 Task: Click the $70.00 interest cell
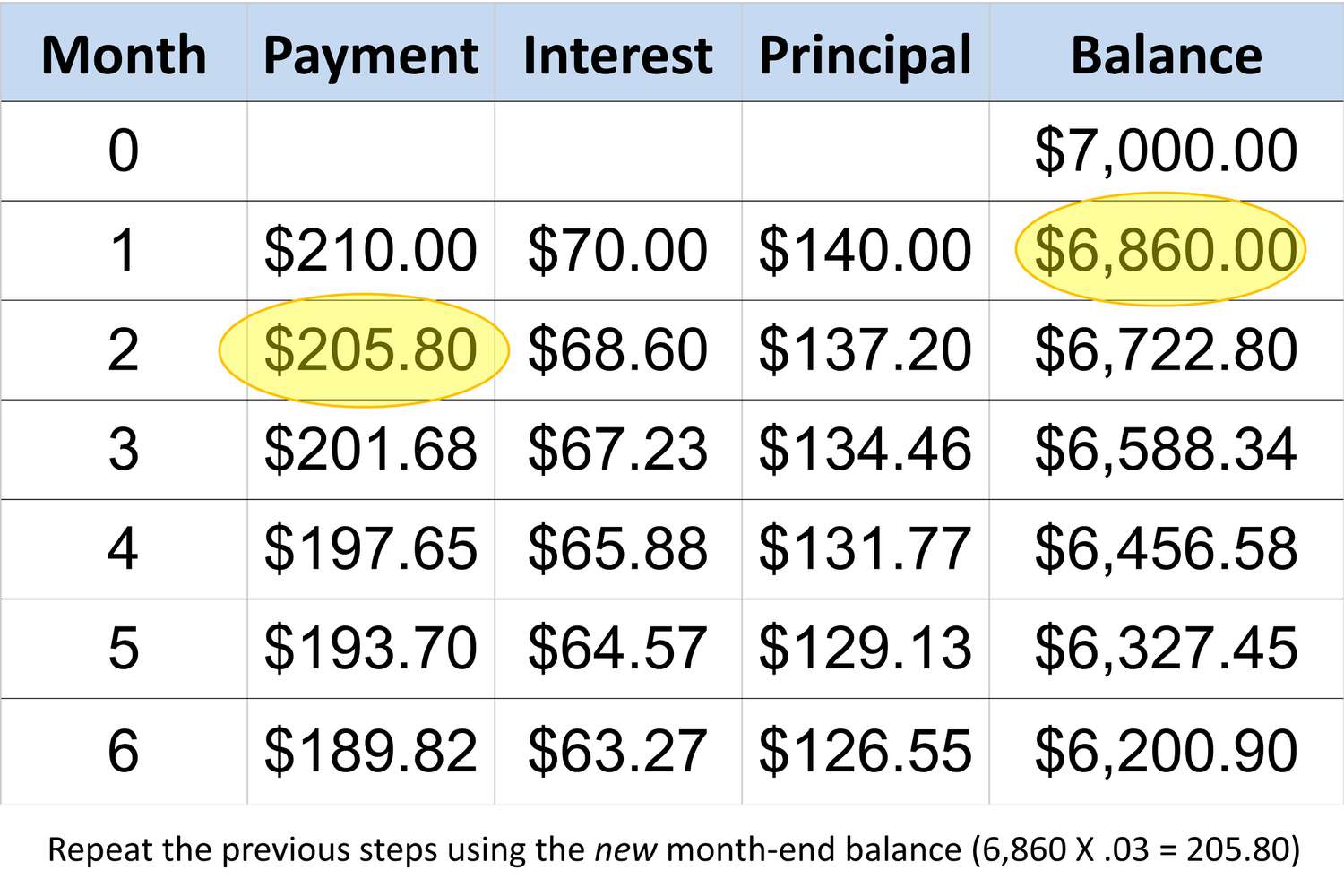point(617,250)
